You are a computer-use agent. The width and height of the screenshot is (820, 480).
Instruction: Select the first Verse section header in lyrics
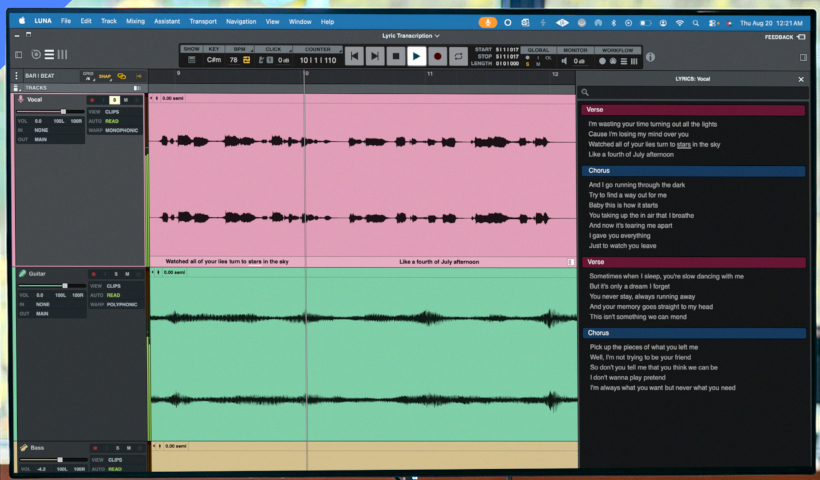[693, 110]
